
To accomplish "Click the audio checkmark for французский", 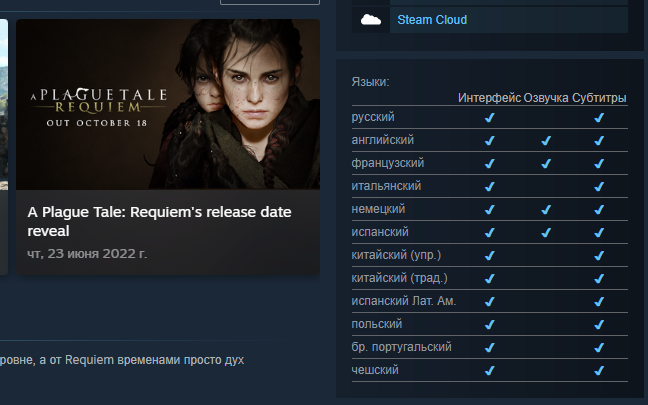I will pos(546,164).
